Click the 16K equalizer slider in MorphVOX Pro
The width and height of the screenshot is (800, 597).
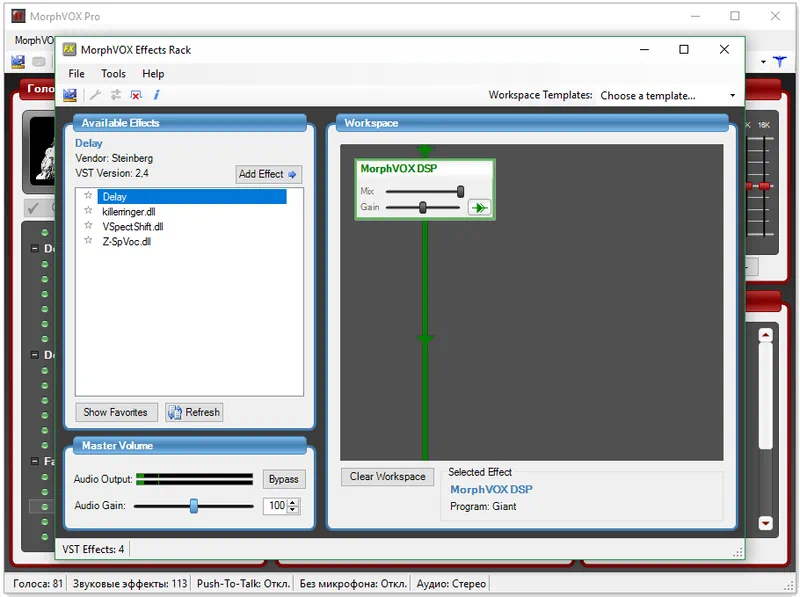pos(764,187)
